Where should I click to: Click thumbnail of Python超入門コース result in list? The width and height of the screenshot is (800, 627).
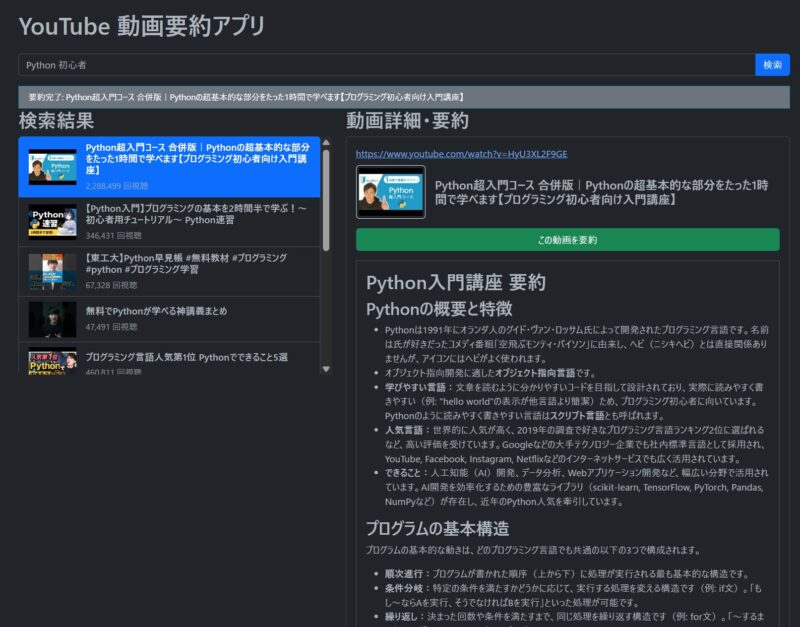pos(53,167)
